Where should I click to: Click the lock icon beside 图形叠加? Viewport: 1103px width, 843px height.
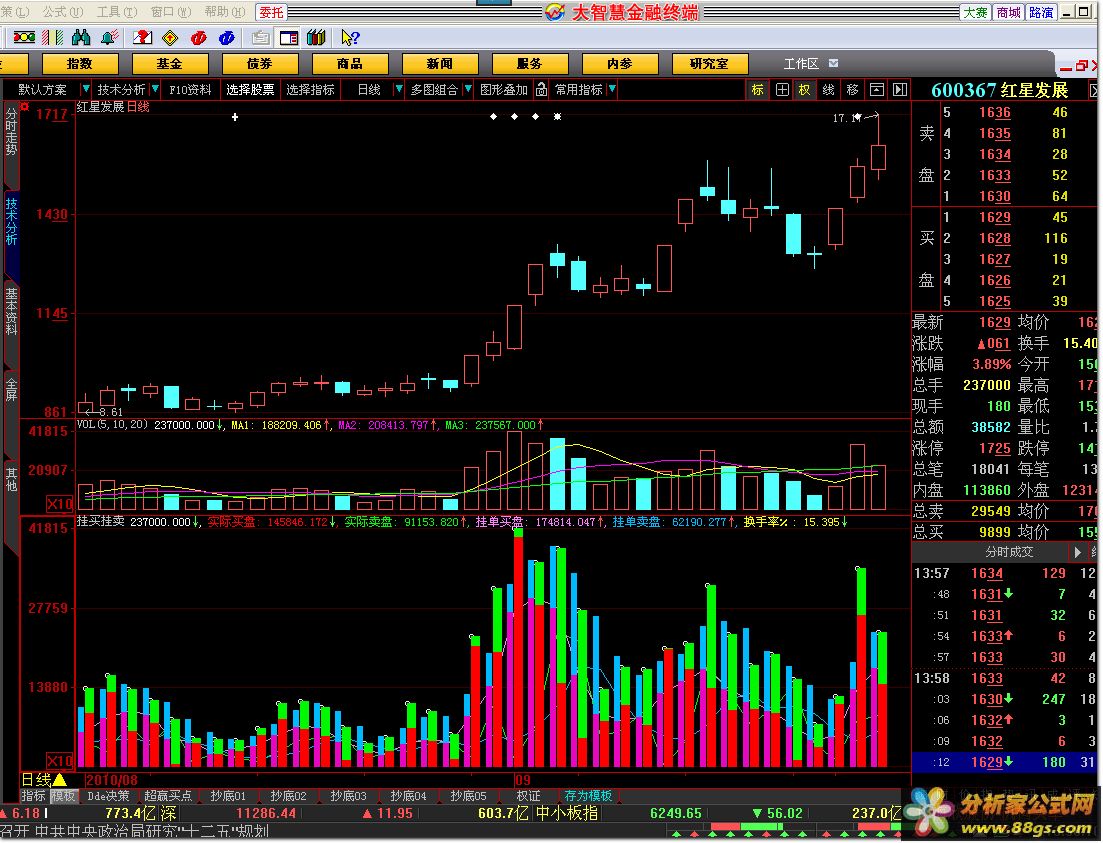[x=541, y=89]
